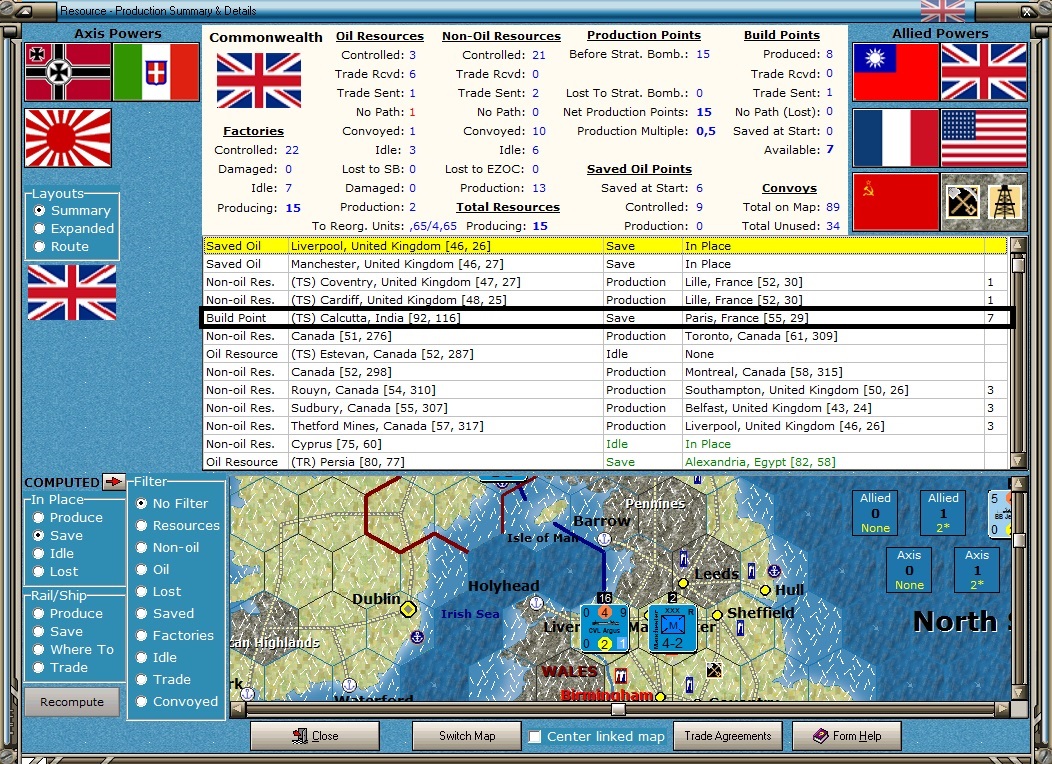Click the Close button
Screen dimensions: 1052x764
pyautogui.click(x=315, y=736)
